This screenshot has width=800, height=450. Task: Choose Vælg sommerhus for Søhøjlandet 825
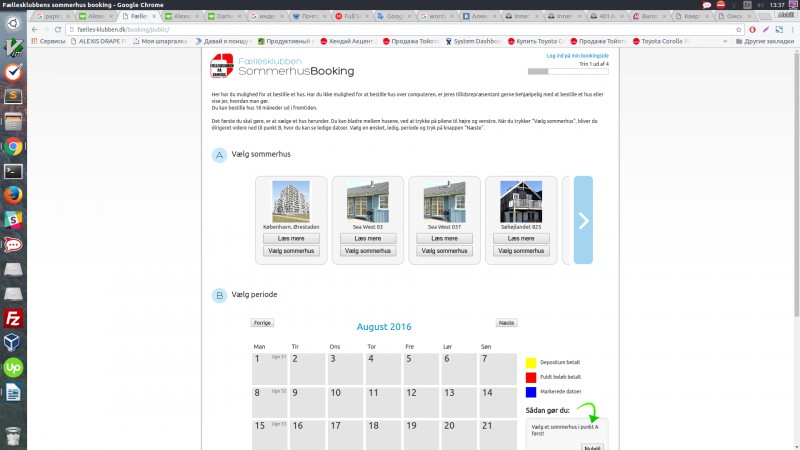(x=521, y=251)
